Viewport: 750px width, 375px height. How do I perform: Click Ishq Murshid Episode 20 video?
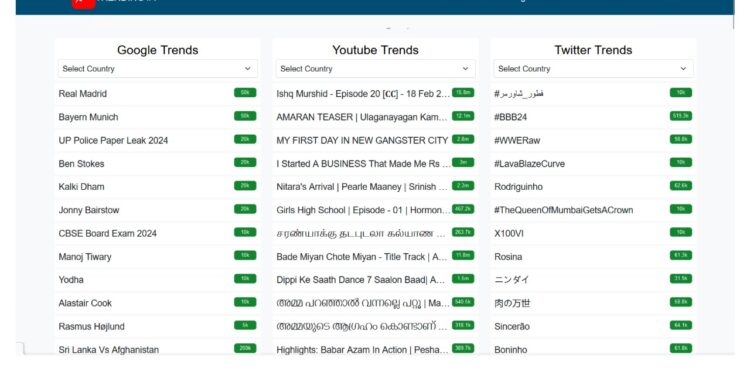(x=363, y=94)
